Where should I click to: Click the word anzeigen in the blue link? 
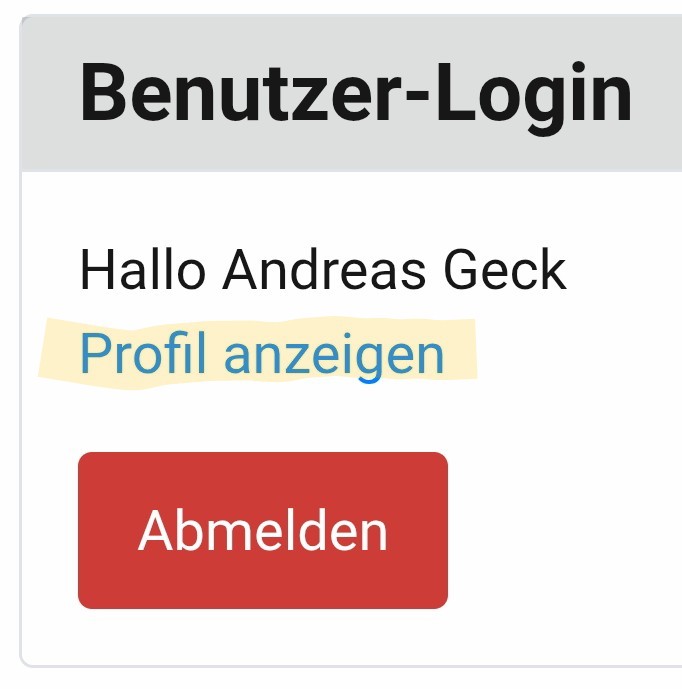pyautogui.click(x=334, y=358)
